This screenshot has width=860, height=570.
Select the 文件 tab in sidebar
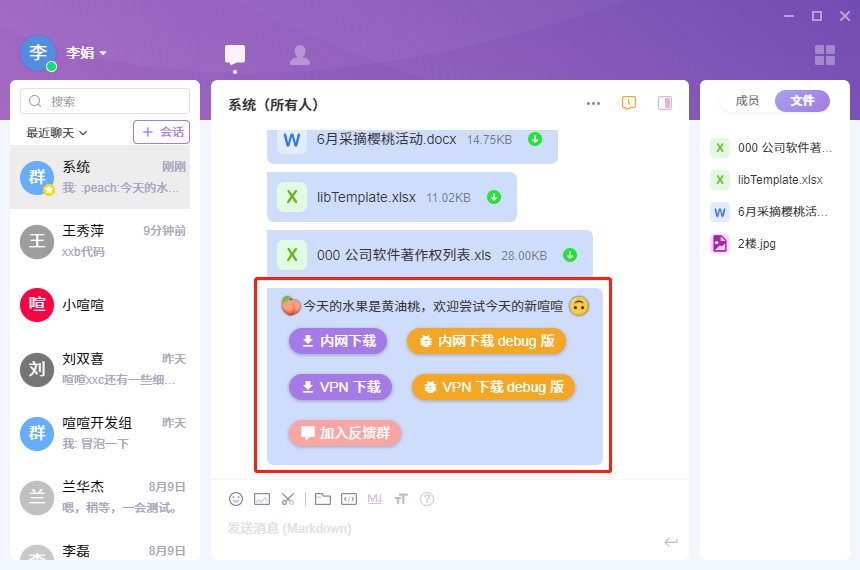(802, 100)
